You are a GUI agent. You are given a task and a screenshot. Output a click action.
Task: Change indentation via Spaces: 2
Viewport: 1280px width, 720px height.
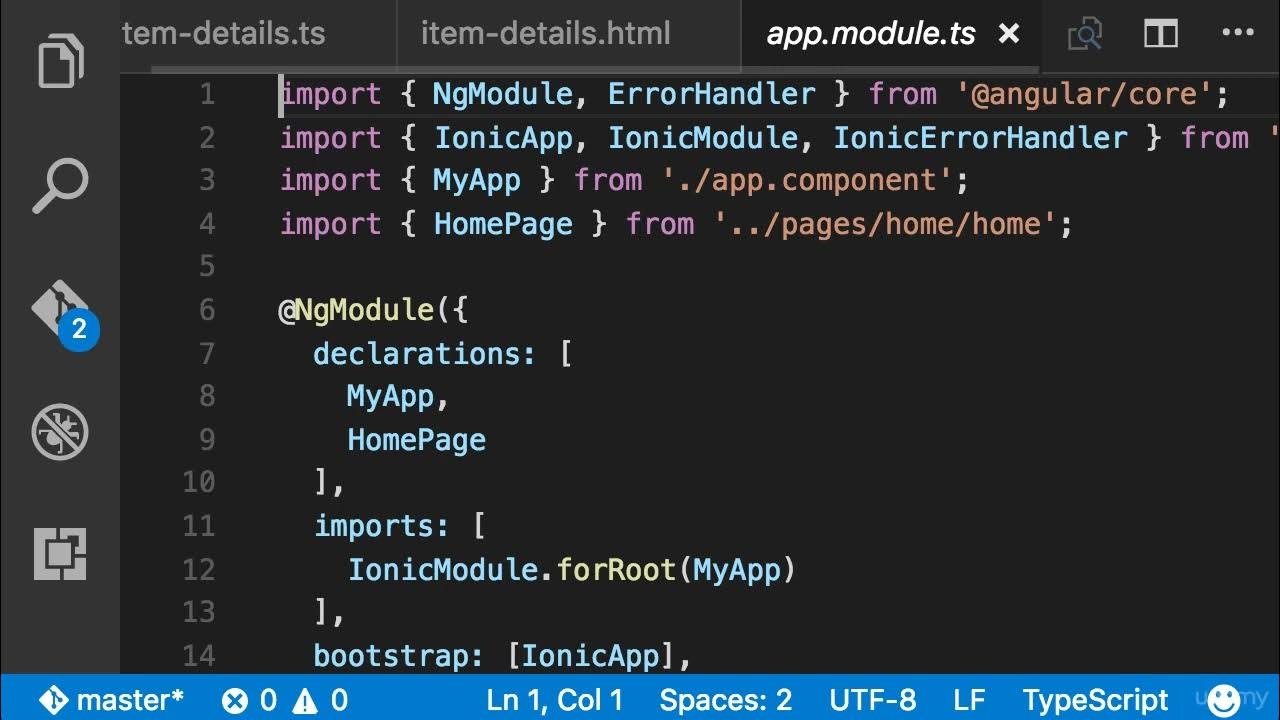(x=726, y=699)
